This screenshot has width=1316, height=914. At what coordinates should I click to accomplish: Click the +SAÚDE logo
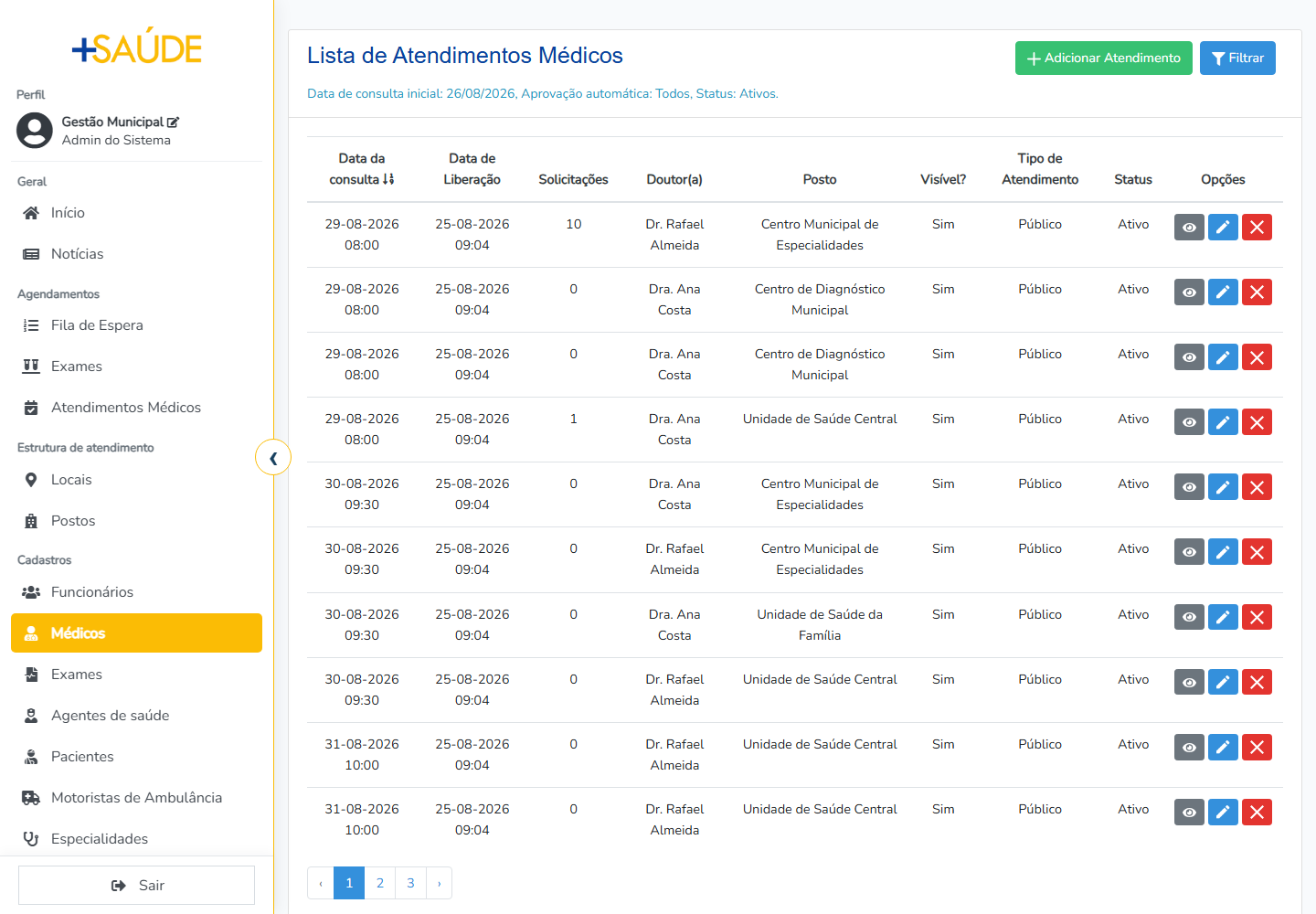(x=137, y=47)
